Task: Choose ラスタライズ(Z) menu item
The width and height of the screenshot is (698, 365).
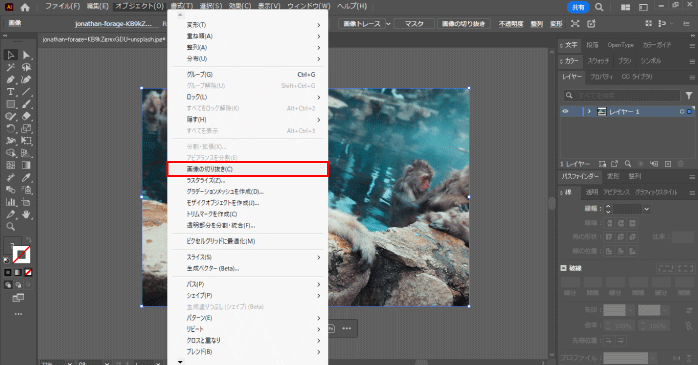Action: 248,180
